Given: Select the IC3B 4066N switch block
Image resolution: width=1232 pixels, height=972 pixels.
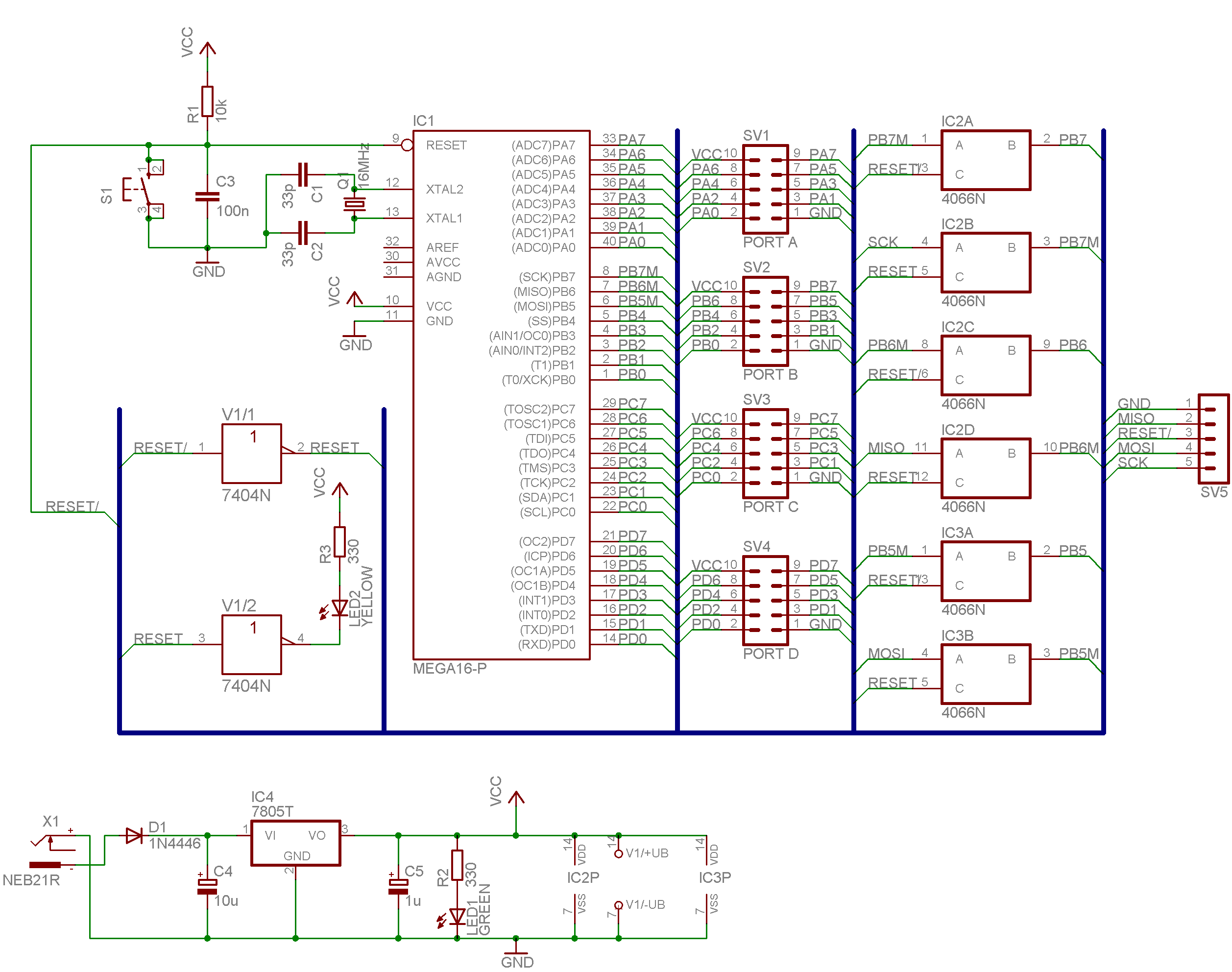Looking at the screenshot, I should [x=985, y=674].
